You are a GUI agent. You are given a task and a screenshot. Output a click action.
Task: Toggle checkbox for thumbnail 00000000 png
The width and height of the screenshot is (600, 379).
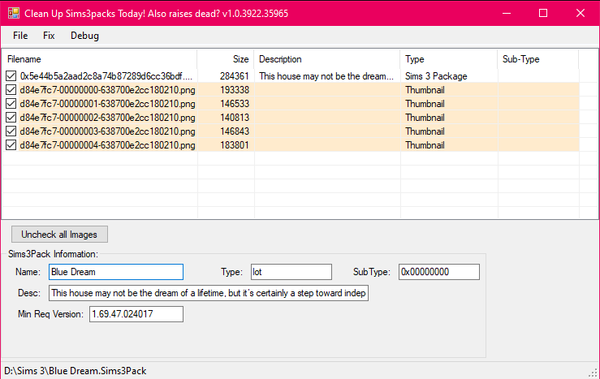pos(11,90)
